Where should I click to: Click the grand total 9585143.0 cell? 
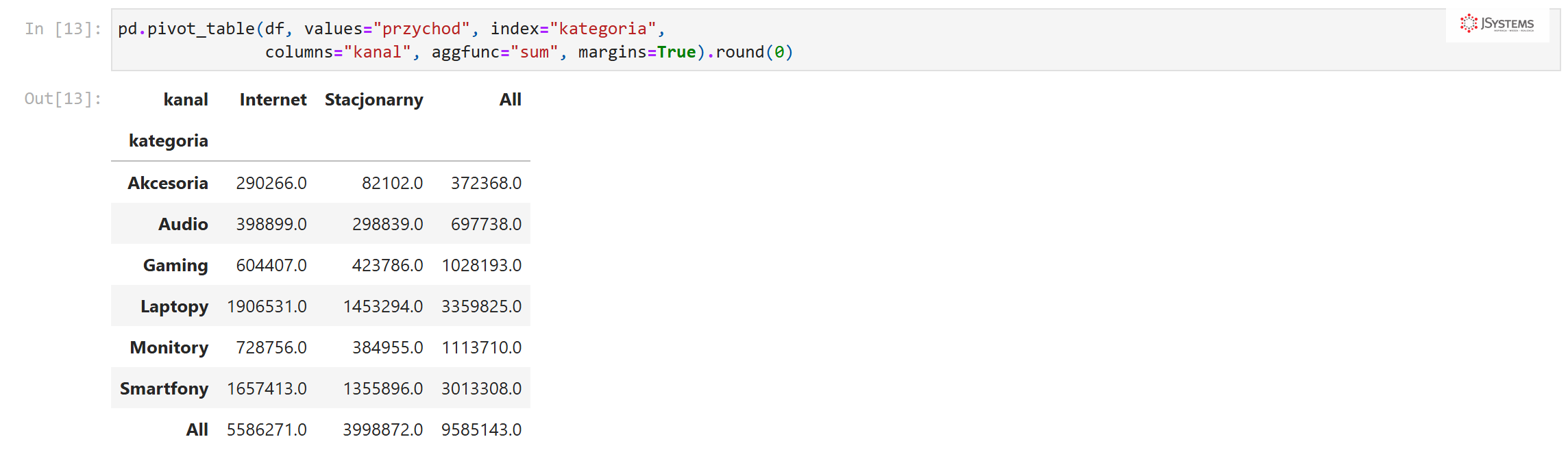point(481,429)
